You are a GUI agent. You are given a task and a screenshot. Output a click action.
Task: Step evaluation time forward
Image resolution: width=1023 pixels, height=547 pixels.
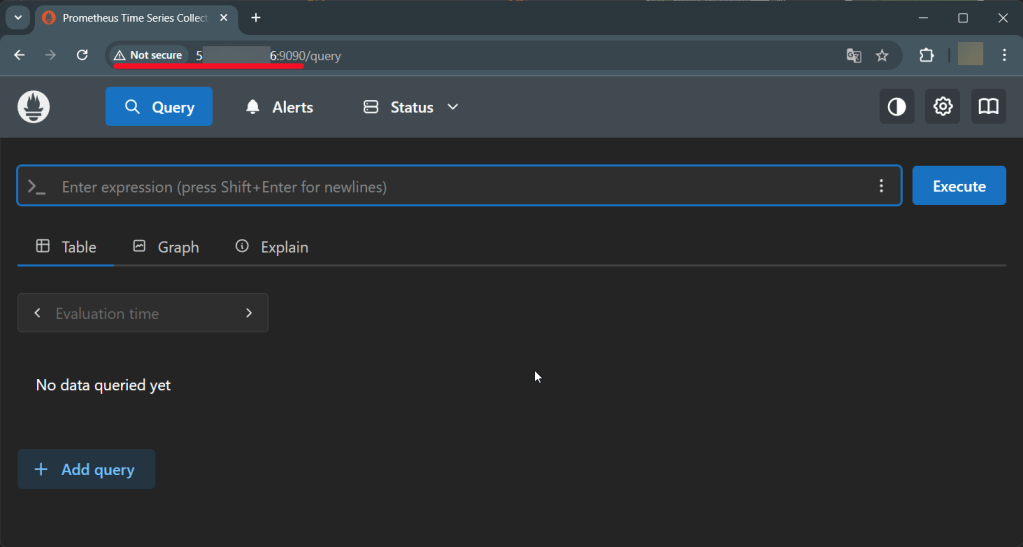coord(249,313)
